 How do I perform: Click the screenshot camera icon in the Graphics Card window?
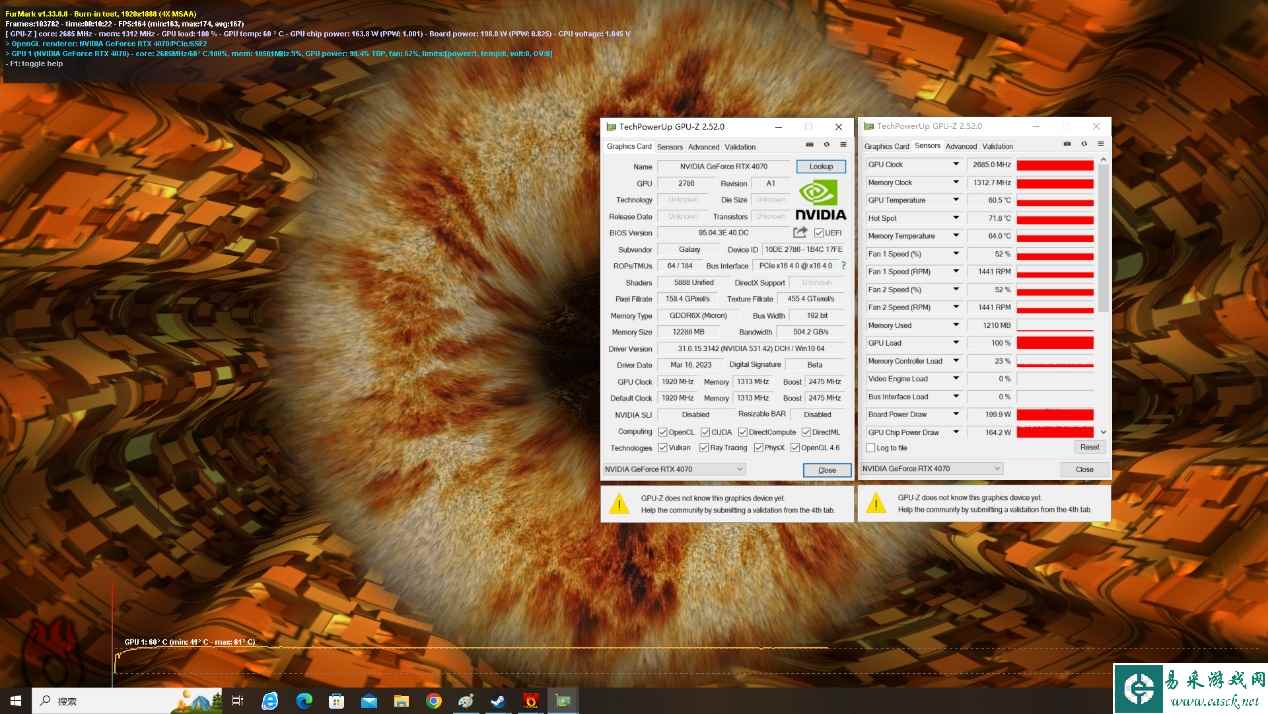pyautogui.click(x=810, y=145)
